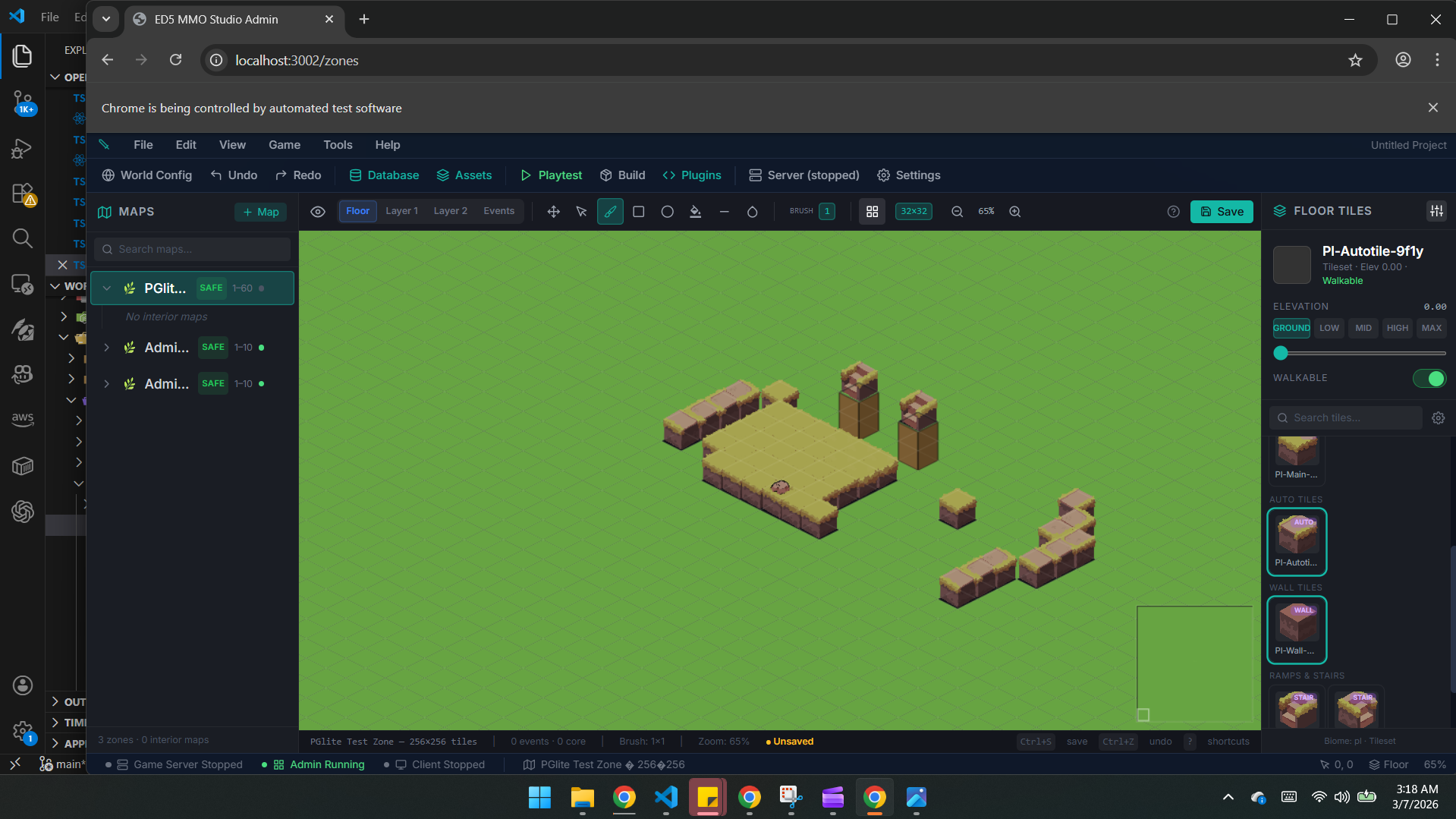This screenshot has width=1456, height=819.
Task: Select the droplet eyedropper tool
Action: 753,212
